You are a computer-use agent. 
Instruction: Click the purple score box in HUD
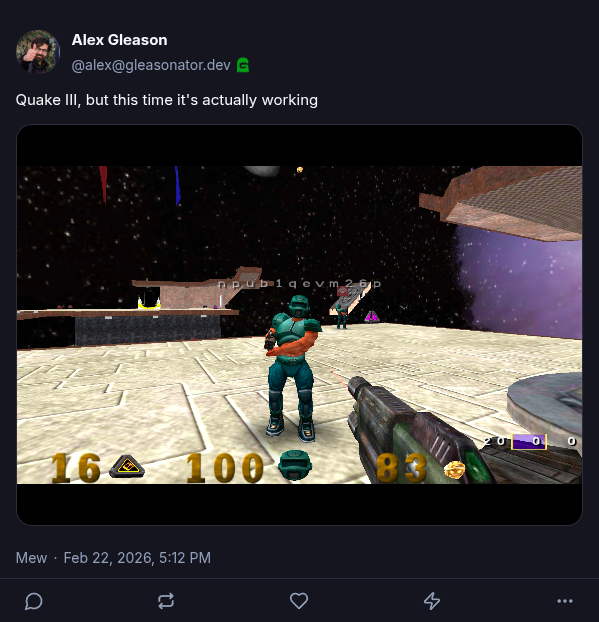pos(529,442)
